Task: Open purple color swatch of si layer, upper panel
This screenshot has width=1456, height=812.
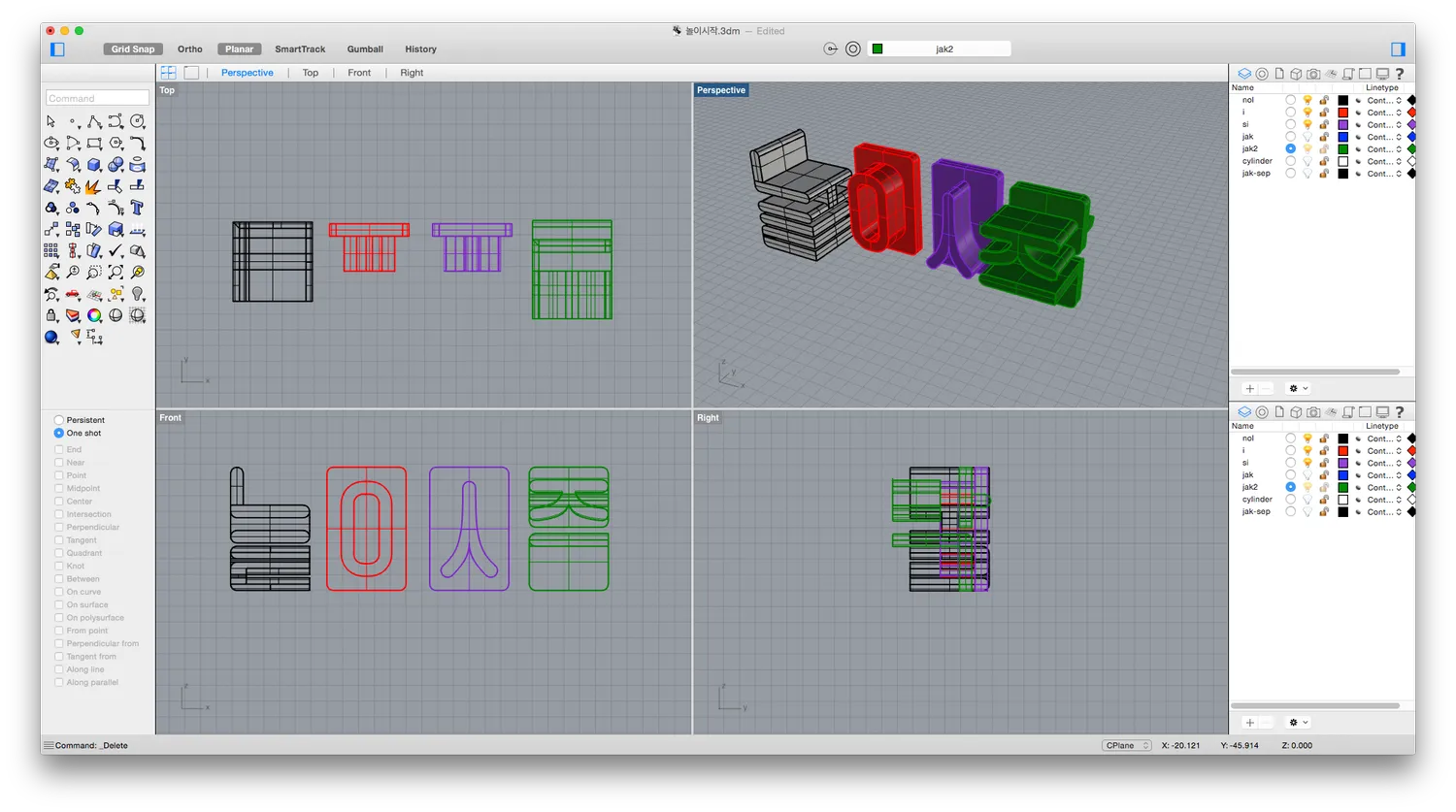Action: (x=1342, y=124)
